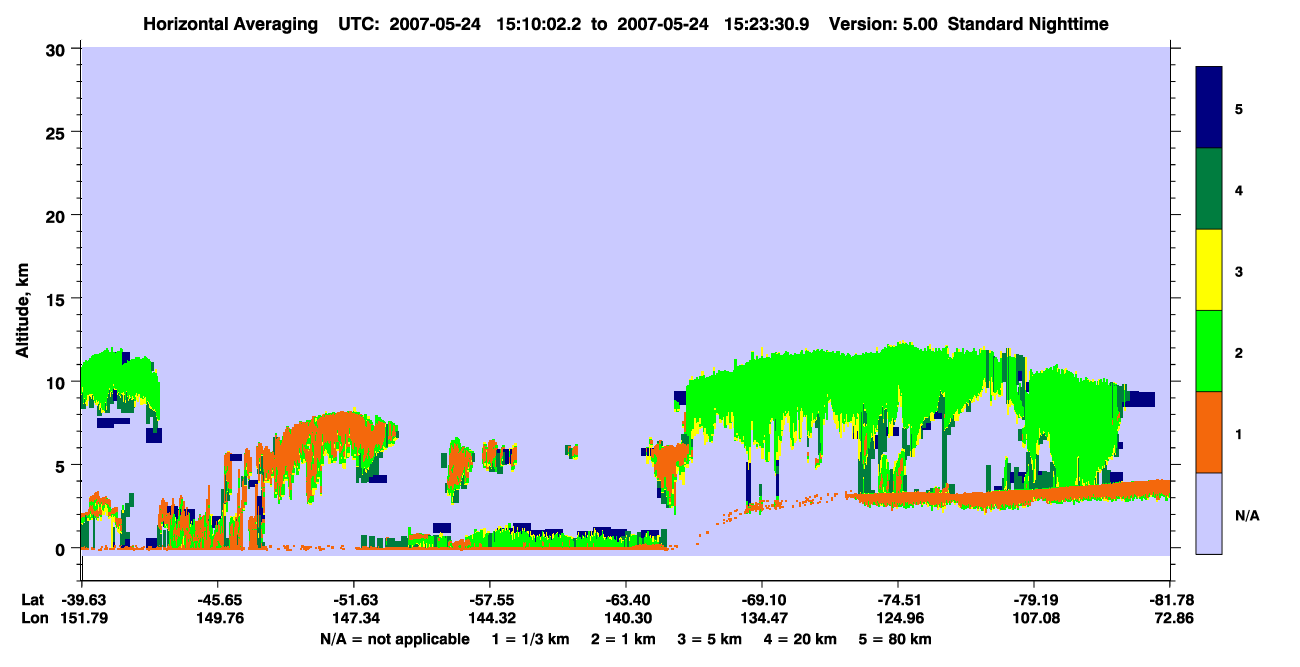Click the dark green level 4 legend swatch

point(1209,189)
